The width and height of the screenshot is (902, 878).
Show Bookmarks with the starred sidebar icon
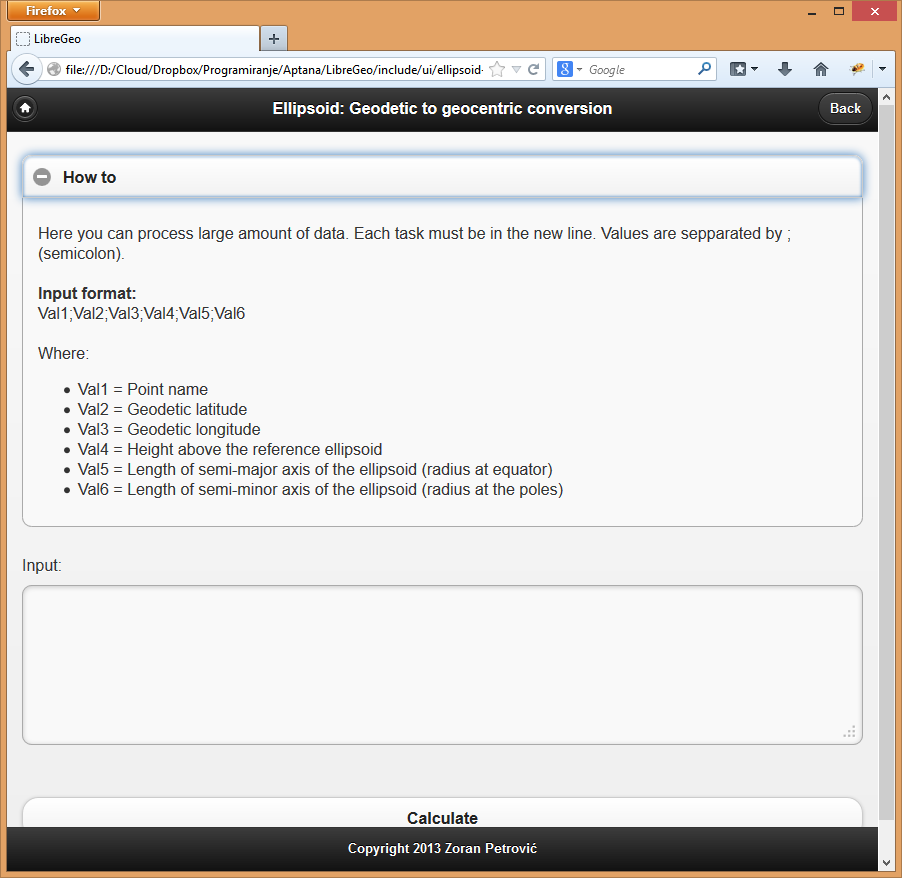[x=739, y=69]
